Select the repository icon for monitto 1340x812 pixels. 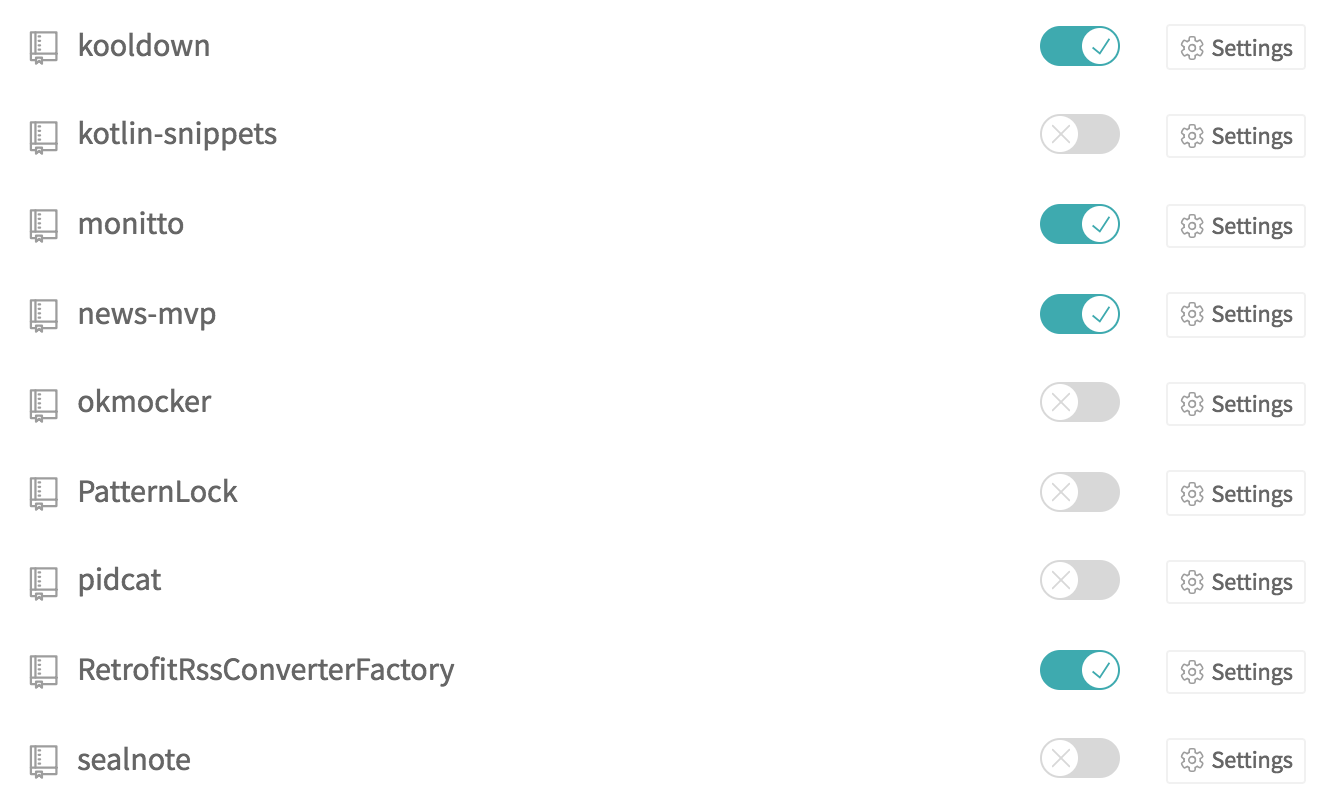42,224
